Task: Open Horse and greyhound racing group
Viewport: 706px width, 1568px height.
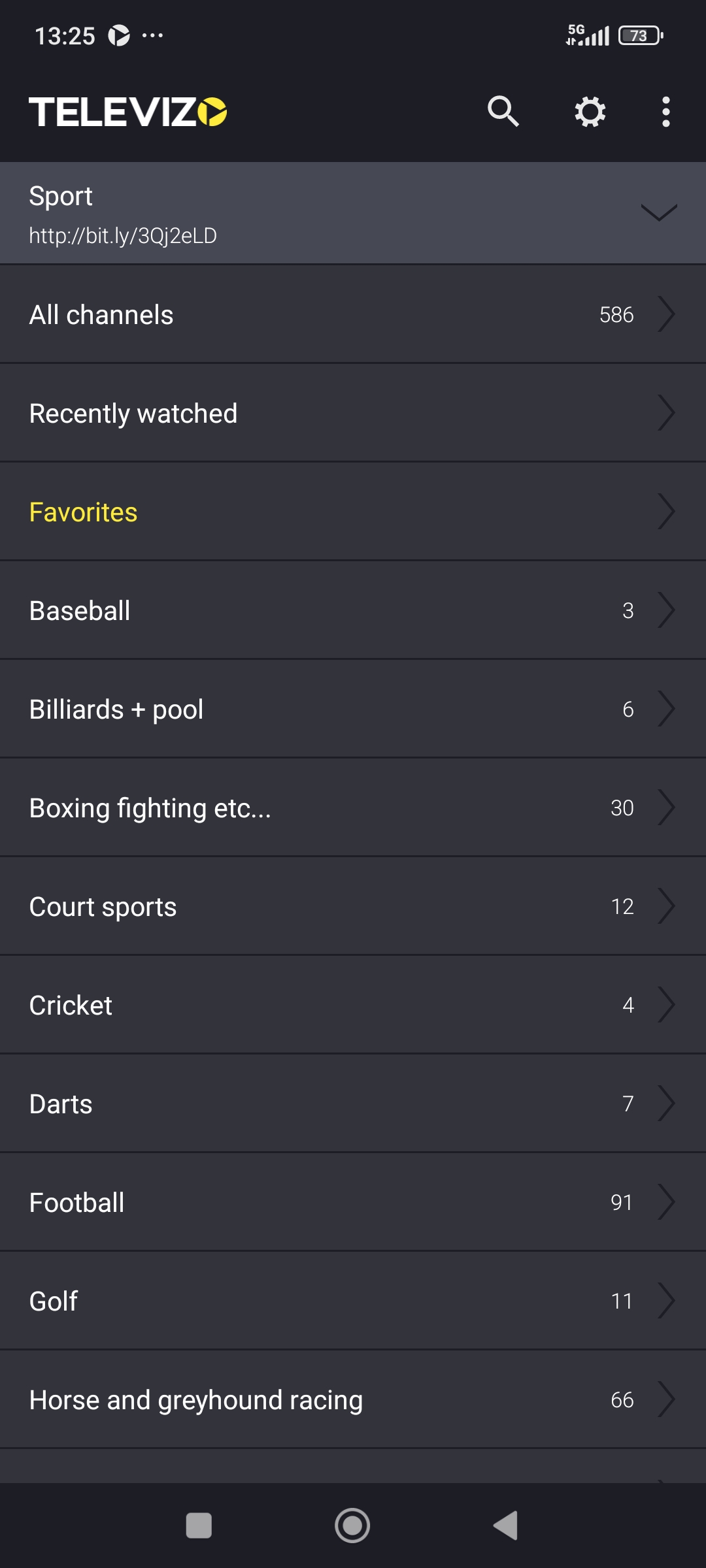Action: pyautogui.click(x=353, y=1399)
